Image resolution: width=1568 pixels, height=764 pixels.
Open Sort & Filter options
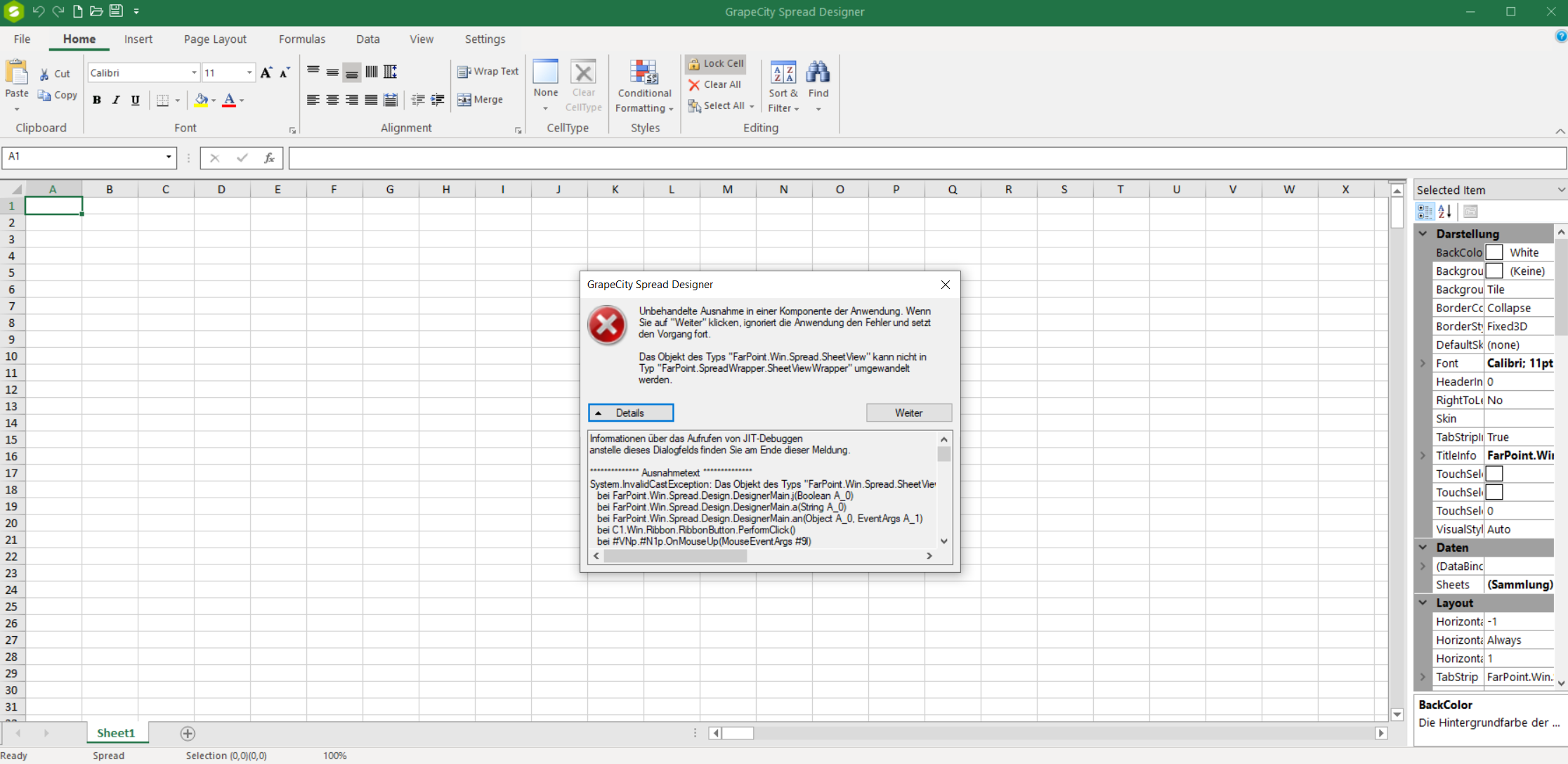(x=783, y=86)
